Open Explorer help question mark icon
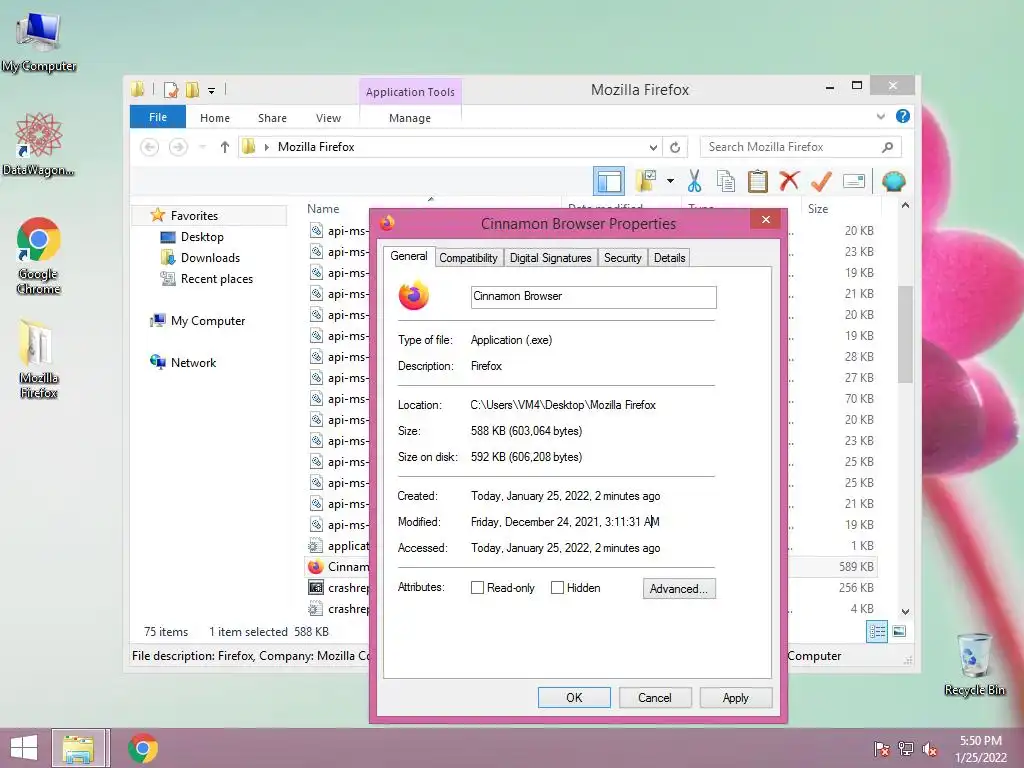Viewport: 1024px width, 768px height. [903, 116]
